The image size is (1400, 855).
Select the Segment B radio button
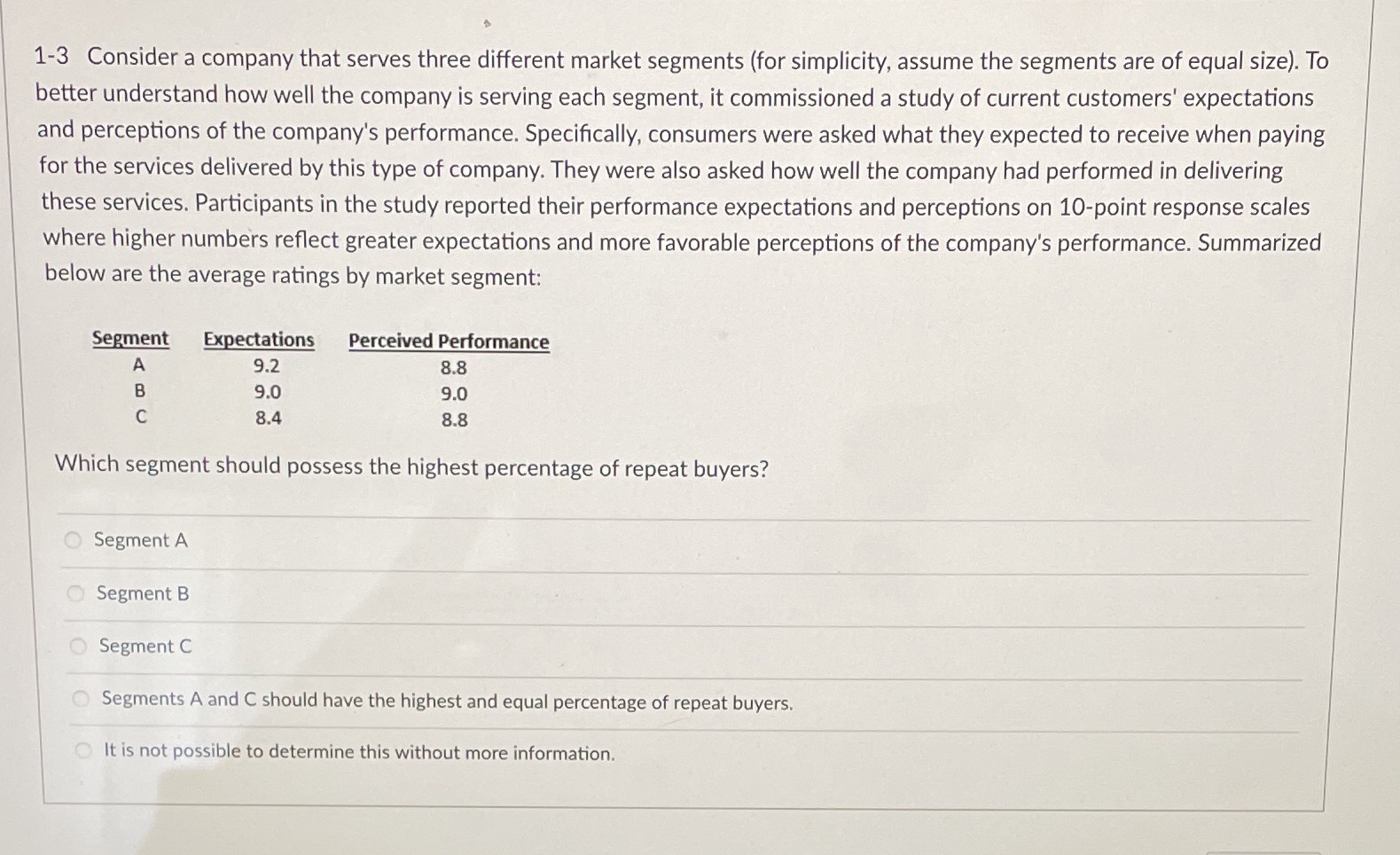76,593
